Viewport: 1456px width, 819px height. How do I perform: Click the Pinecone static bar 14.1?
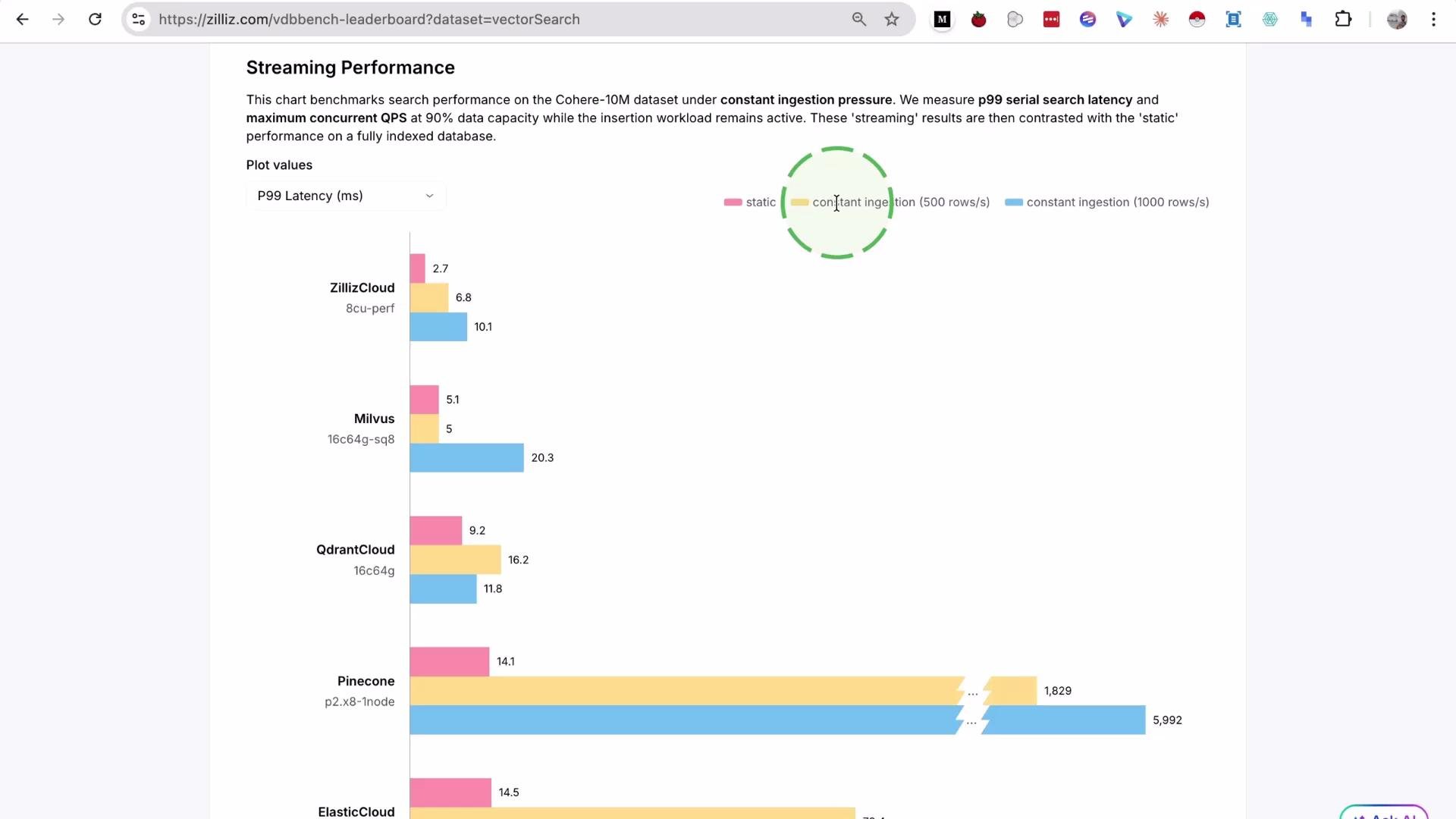coord(450,662)
